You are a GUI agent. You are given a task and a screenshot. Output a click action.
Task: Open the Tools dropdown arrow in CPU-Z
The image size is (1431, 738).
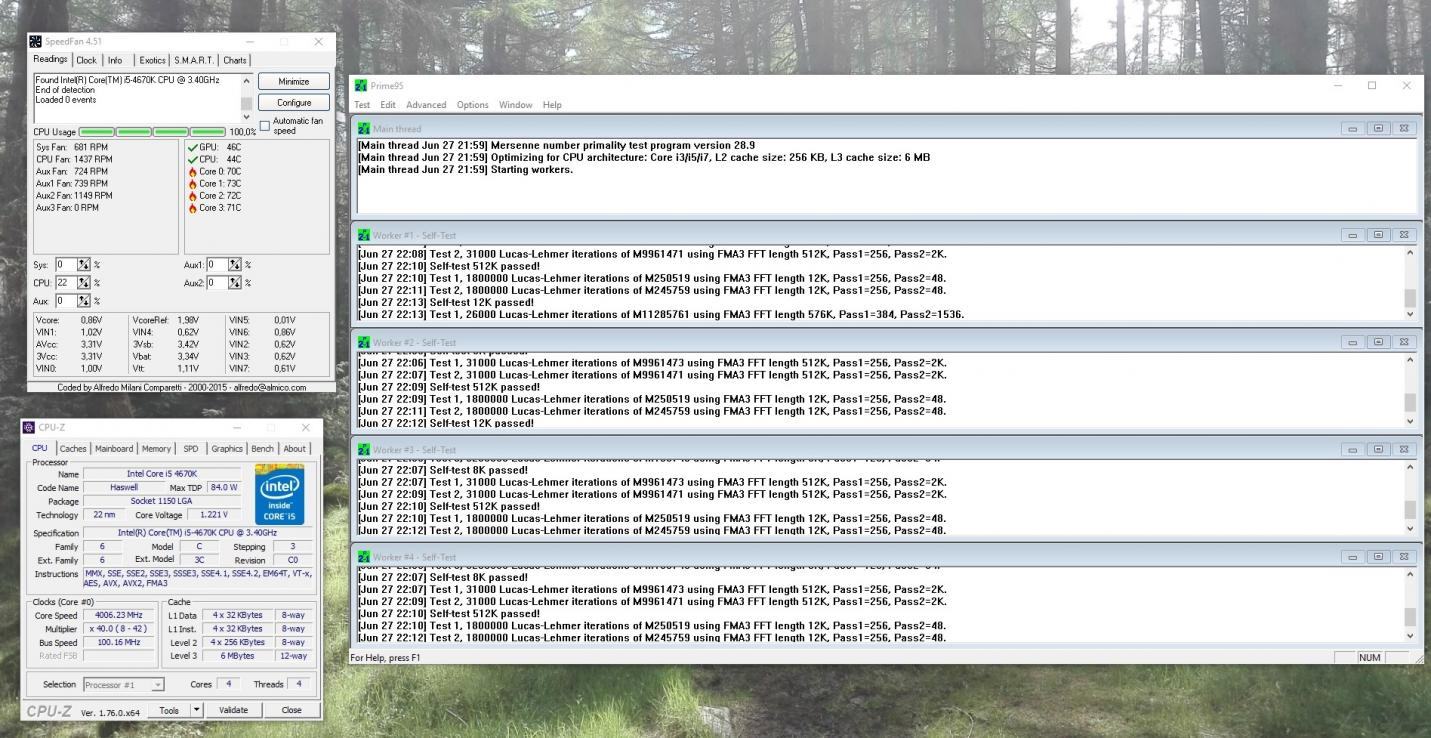coord(196,710)
